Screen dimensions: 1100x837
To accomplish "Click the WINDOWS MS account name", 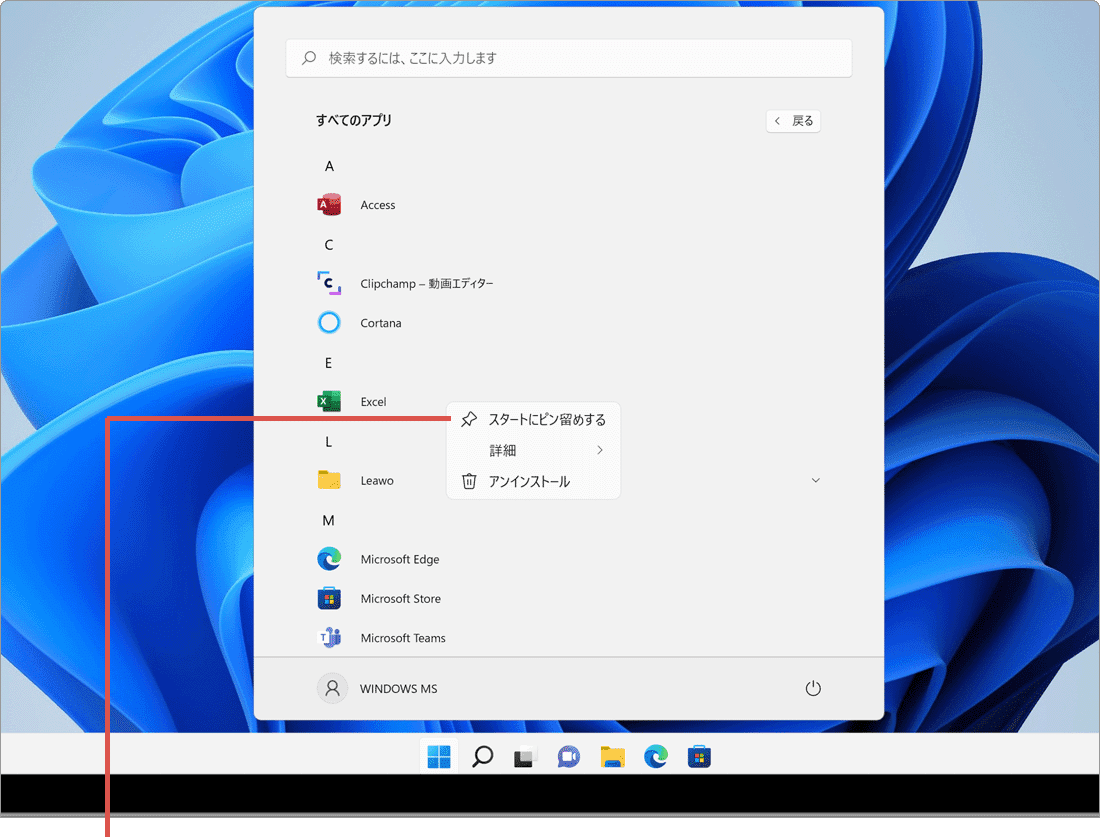I will coord(398,689).
